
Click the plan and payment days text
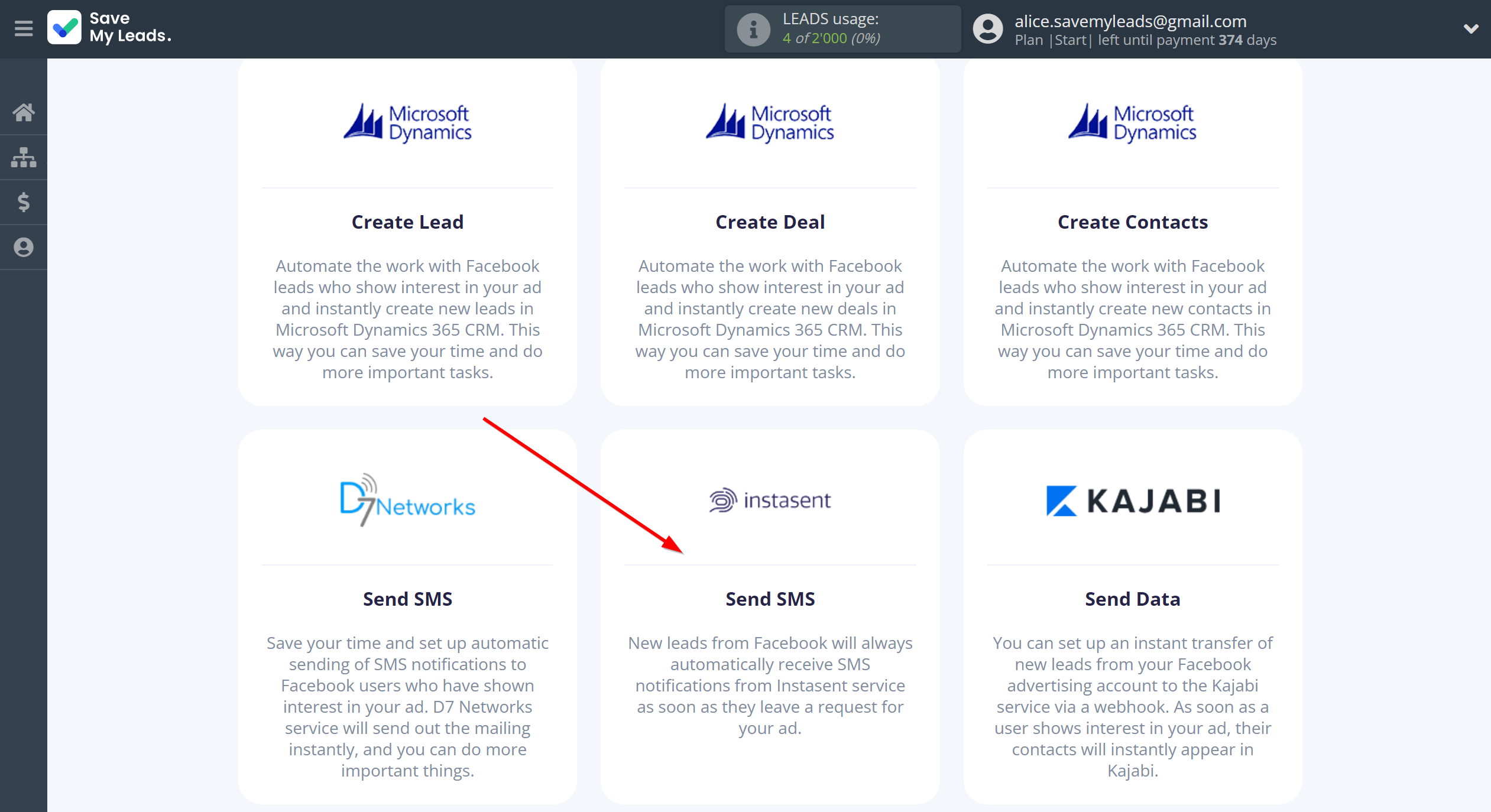pyautogui.click(x=1146, y=40)
